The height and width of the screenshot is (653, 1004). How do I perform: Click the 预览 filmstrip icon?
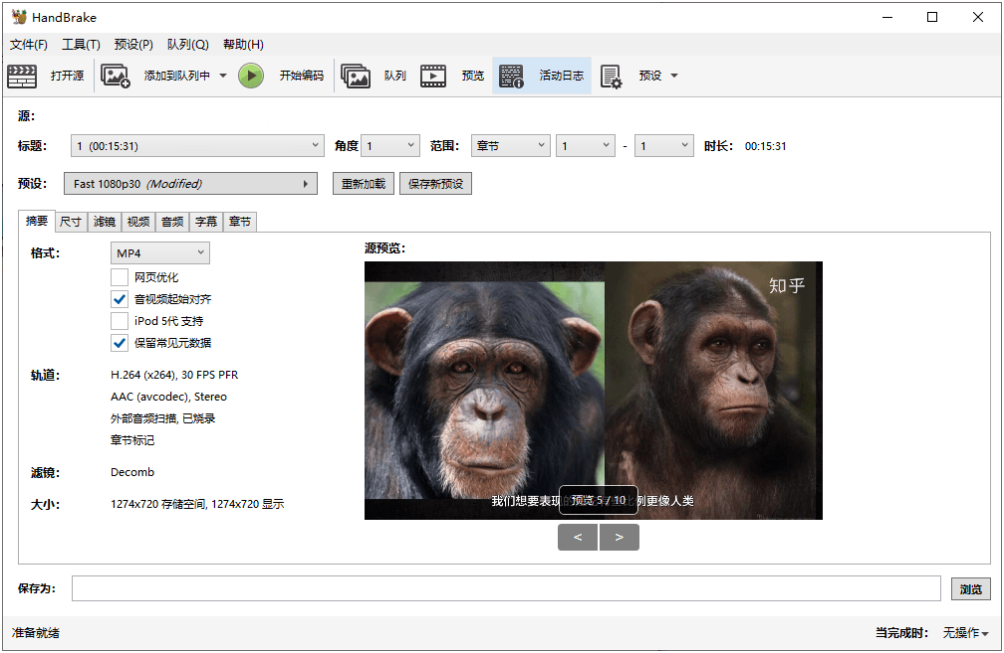(433, 76)
